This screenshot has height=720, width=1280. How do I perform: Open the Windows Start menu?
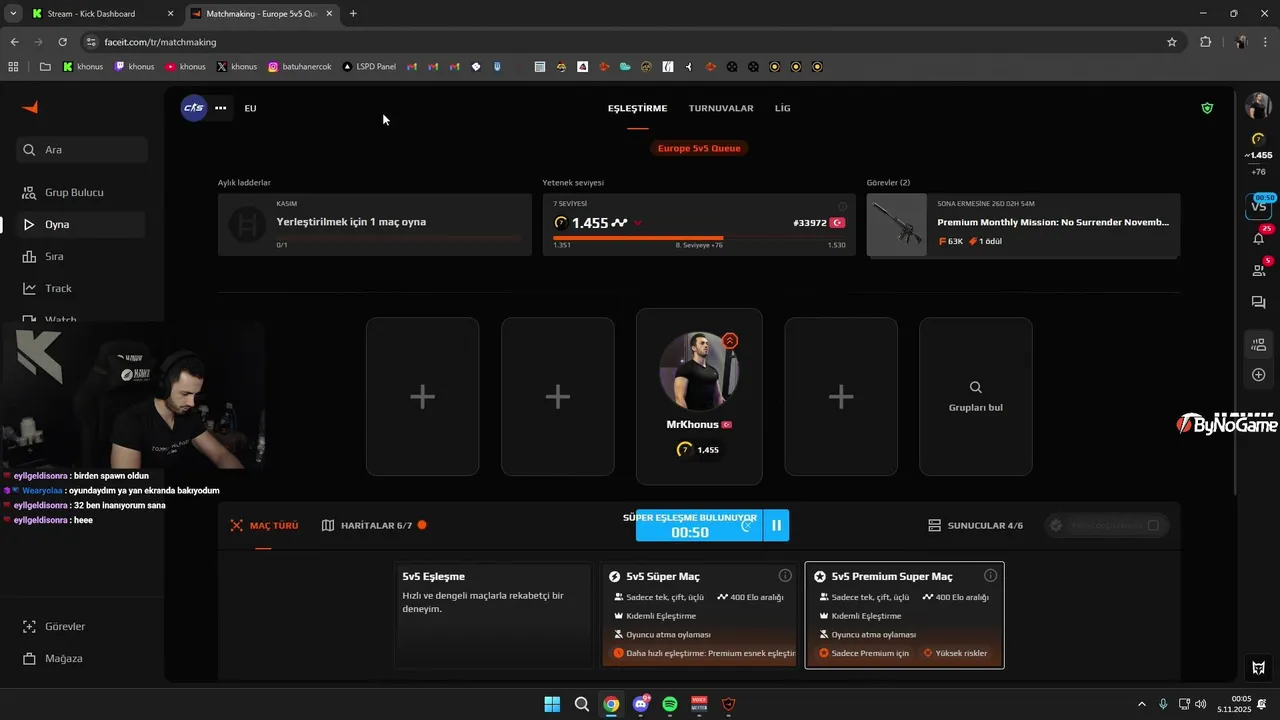552,704
